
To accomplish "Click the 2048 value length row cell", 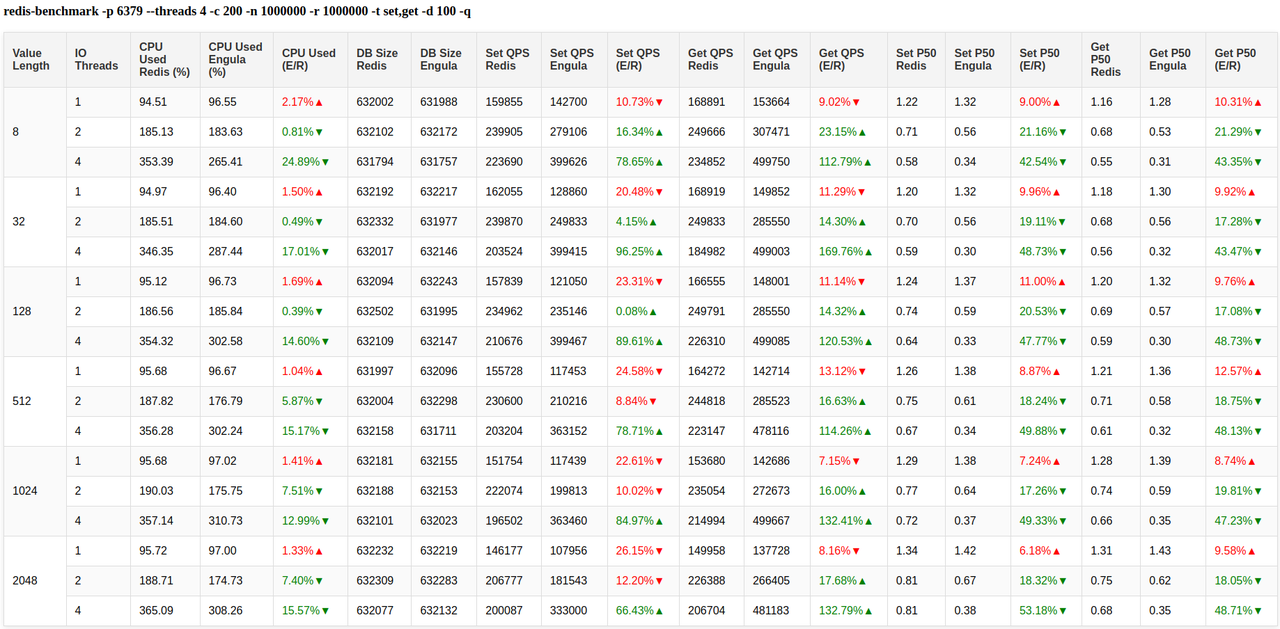I will point(25,581).
